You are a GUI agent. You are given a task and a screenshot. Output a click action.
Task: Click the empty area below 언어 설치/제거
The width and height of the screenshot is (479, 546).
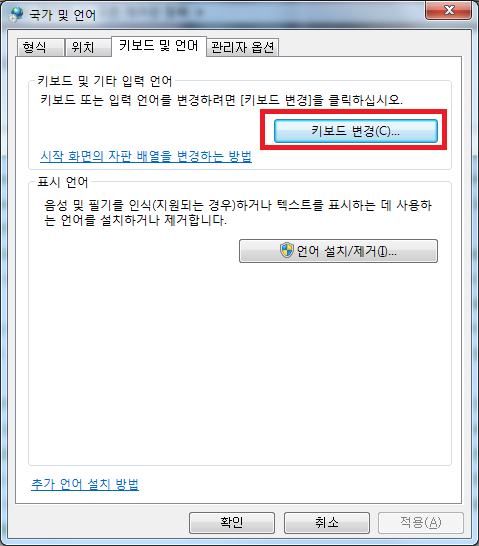click(x=240, y=362)
